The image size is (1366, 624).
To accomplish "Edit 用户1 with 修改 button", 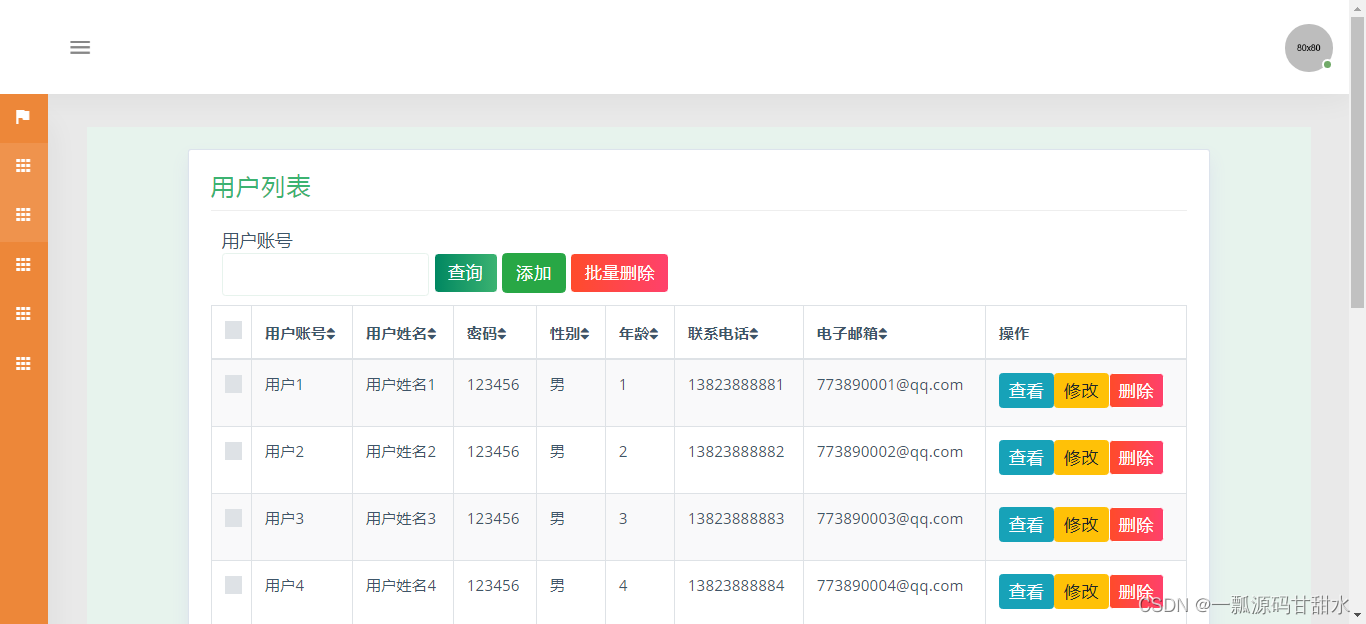I will pos(1081,391).
